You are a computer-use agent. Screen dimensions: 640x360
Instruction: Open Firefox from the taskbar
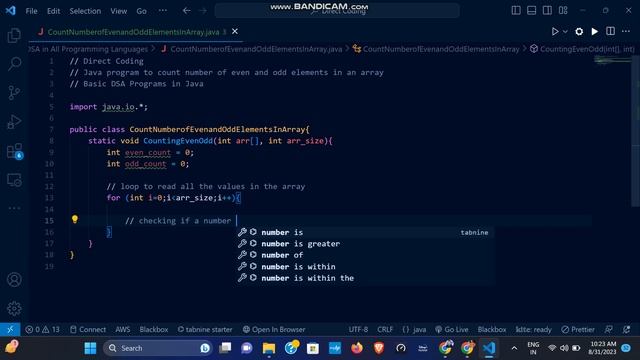pos(357,348)
